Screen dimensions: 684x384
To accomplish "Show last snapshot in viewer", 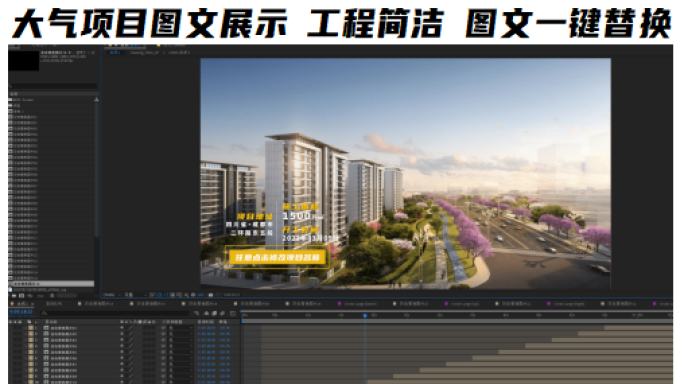I will click(219, 295).
